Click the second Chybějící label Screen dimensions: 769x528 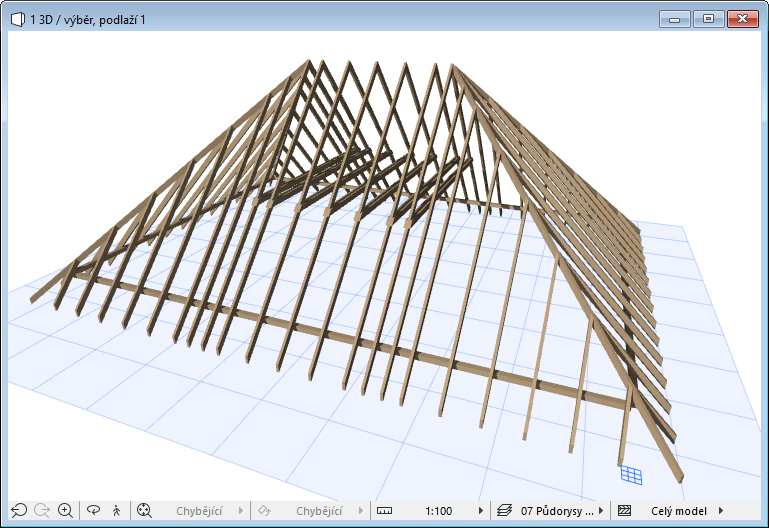point(319,511)
